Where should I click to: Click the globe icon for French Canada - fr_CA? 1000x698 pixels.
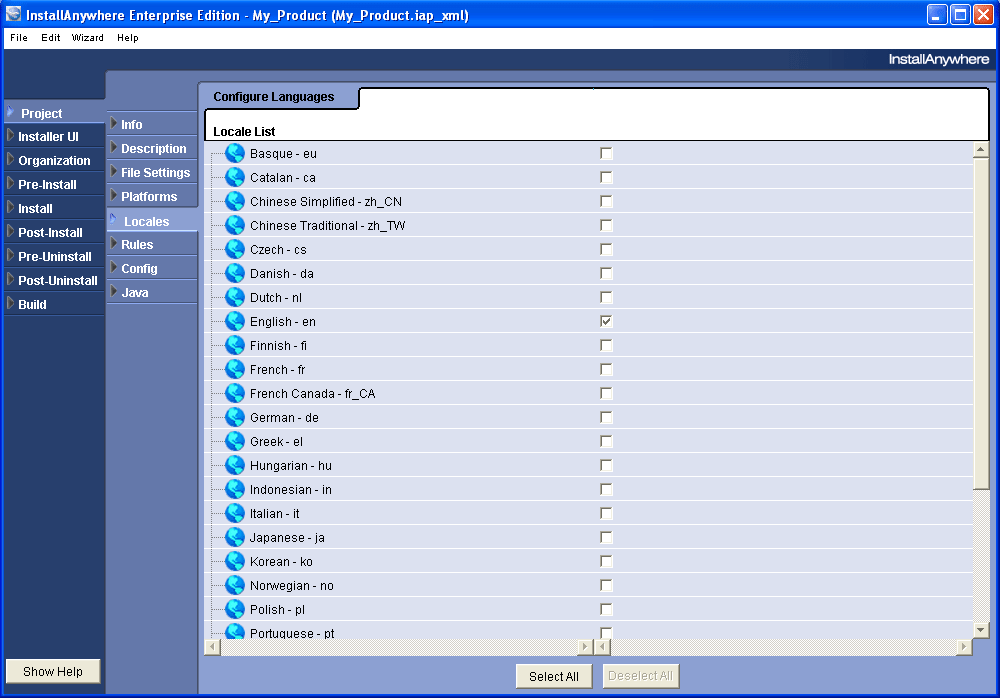click(234, 393)
